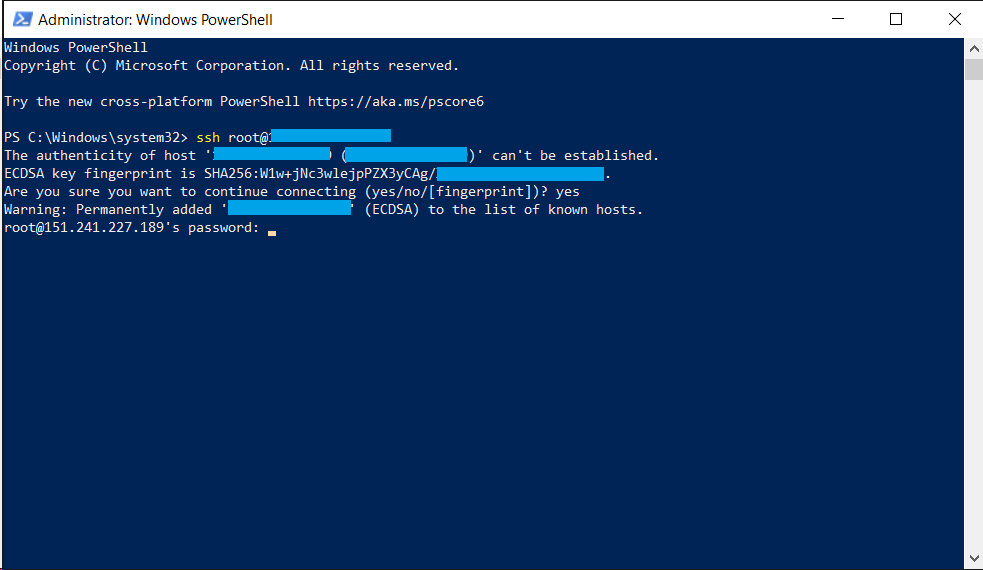Click the PowerShell icon in the title bar
The image size is (983, 570).
[20, 19]
